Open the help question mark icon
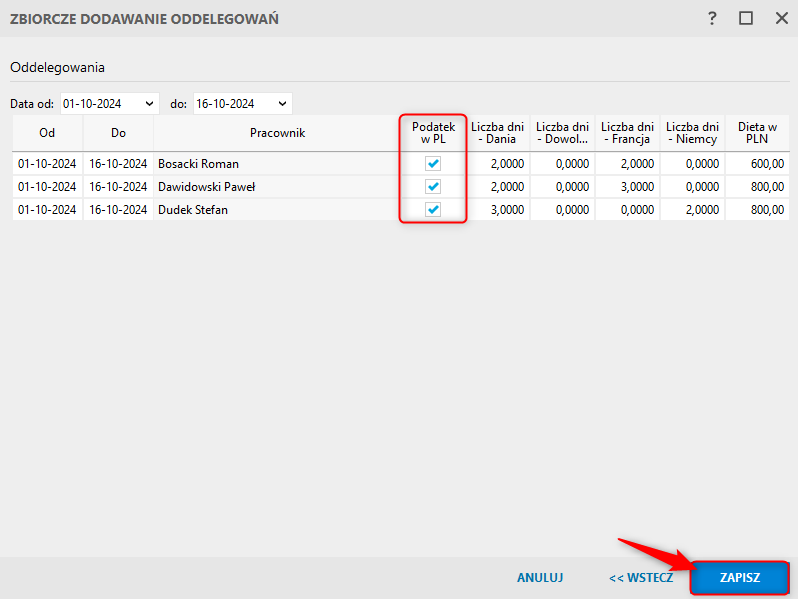 [712, 19]
